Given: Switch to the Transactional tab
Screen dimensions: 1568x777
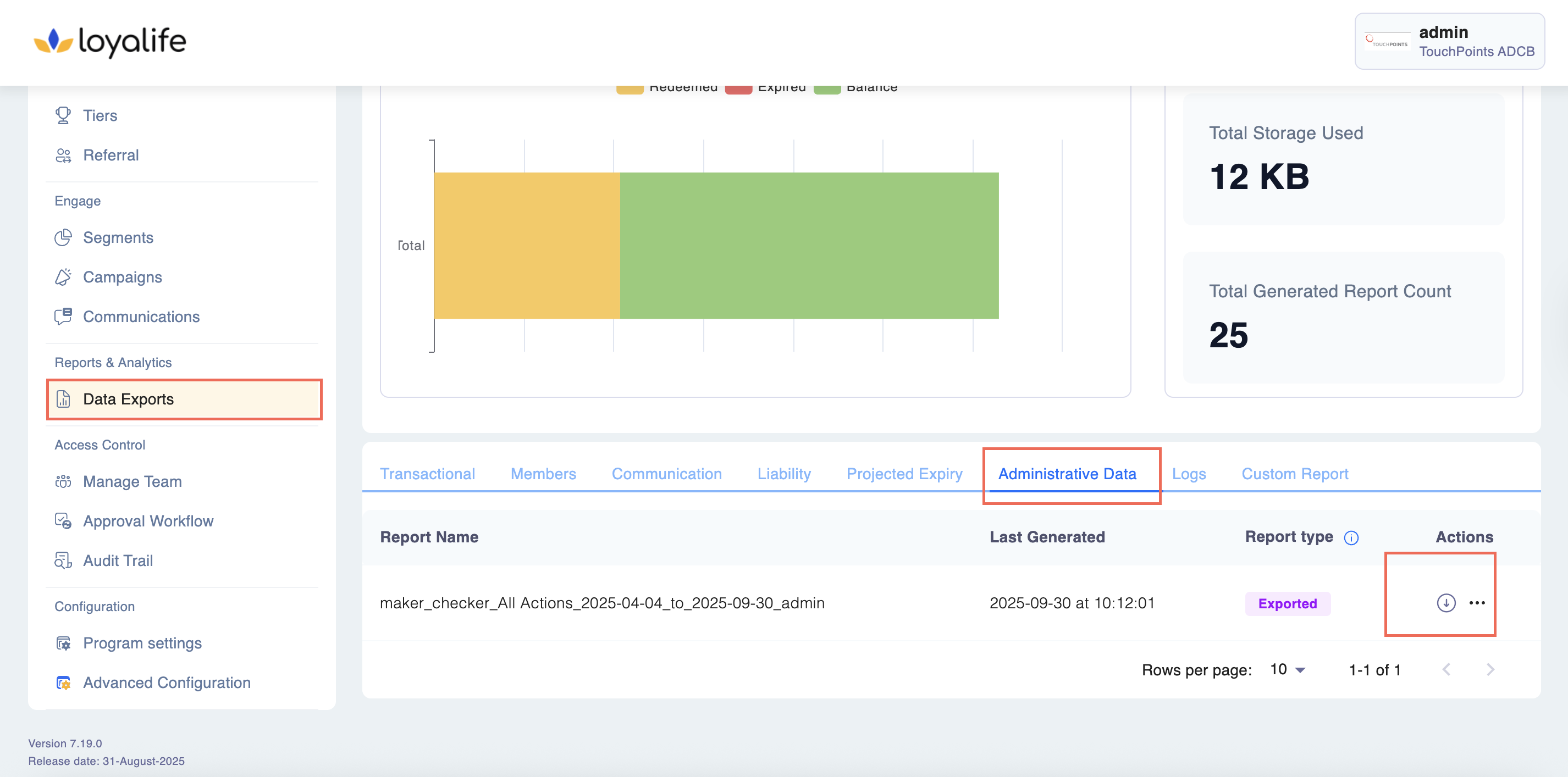Looking at the screenshot, I should pos(427,473).
